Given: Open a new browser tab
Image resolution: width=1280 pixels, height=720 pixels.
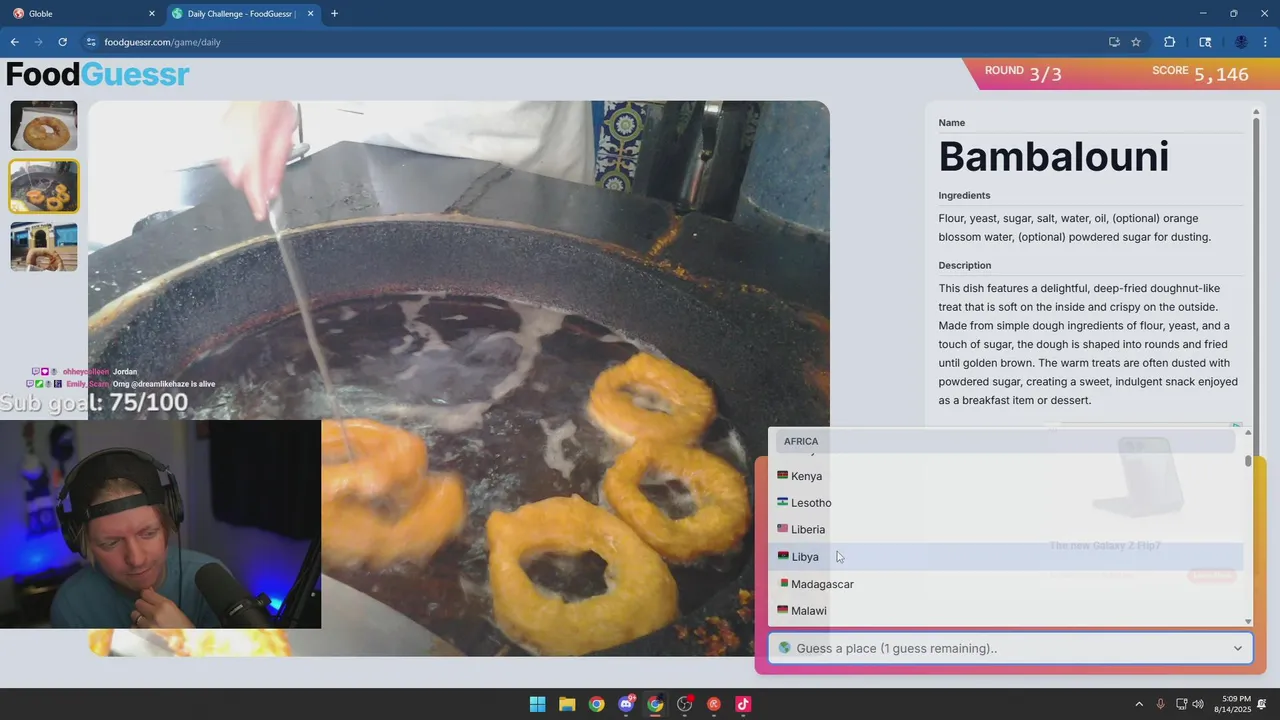Looking at the screenshot, I should pyautogui.click(x=334, y=14).
